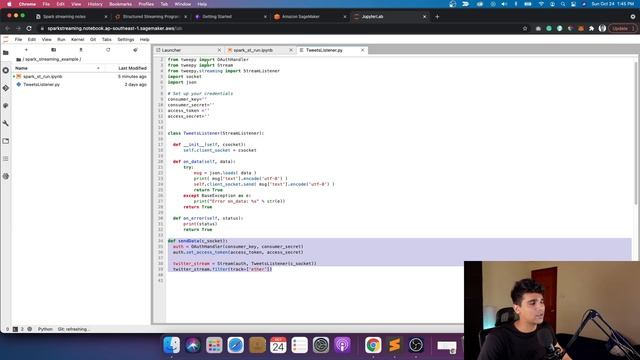Click the Wi-Fi icon in menu bar
Screen dimensions: 640x360
coord(541,4)
